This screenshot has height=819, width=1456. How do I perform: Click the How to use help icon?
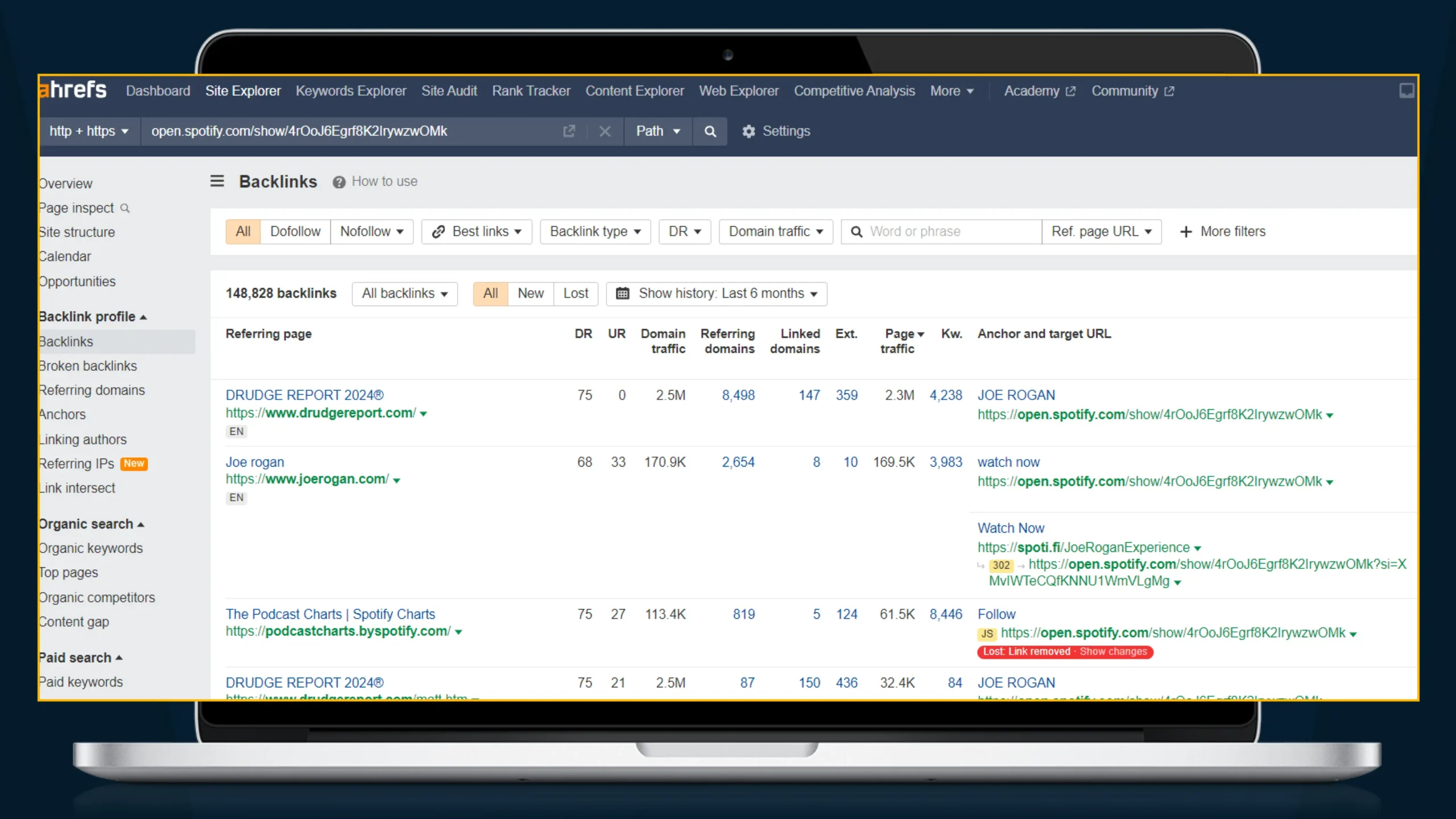tap(339, 182)
